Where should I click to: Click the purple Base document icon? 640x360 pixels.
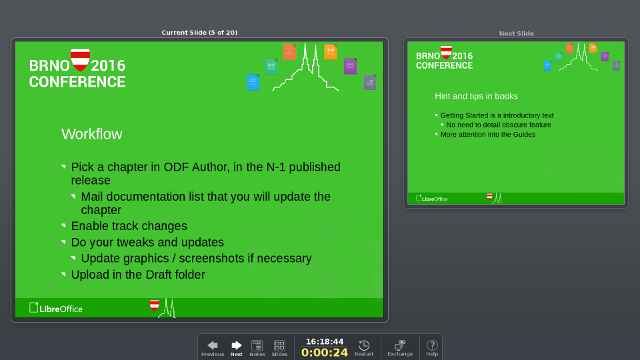(x=350, y=66)
